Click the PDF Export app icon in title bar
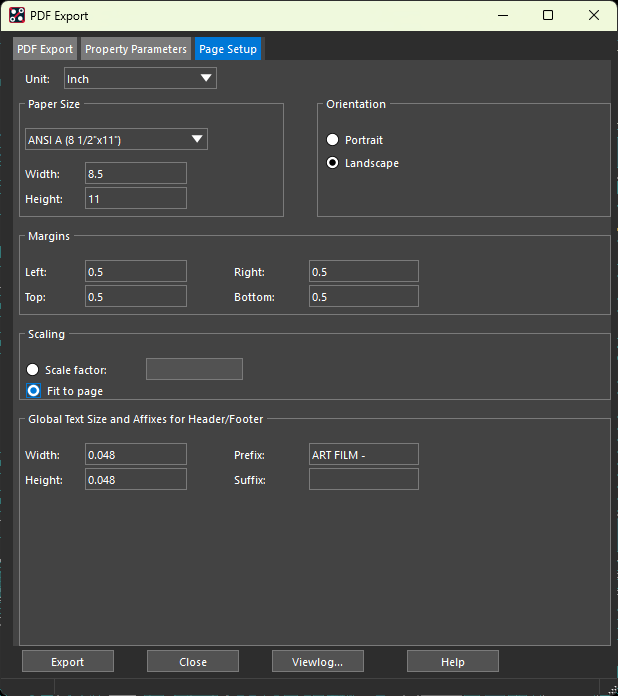The image size is (618, 696). coord(17,16)
